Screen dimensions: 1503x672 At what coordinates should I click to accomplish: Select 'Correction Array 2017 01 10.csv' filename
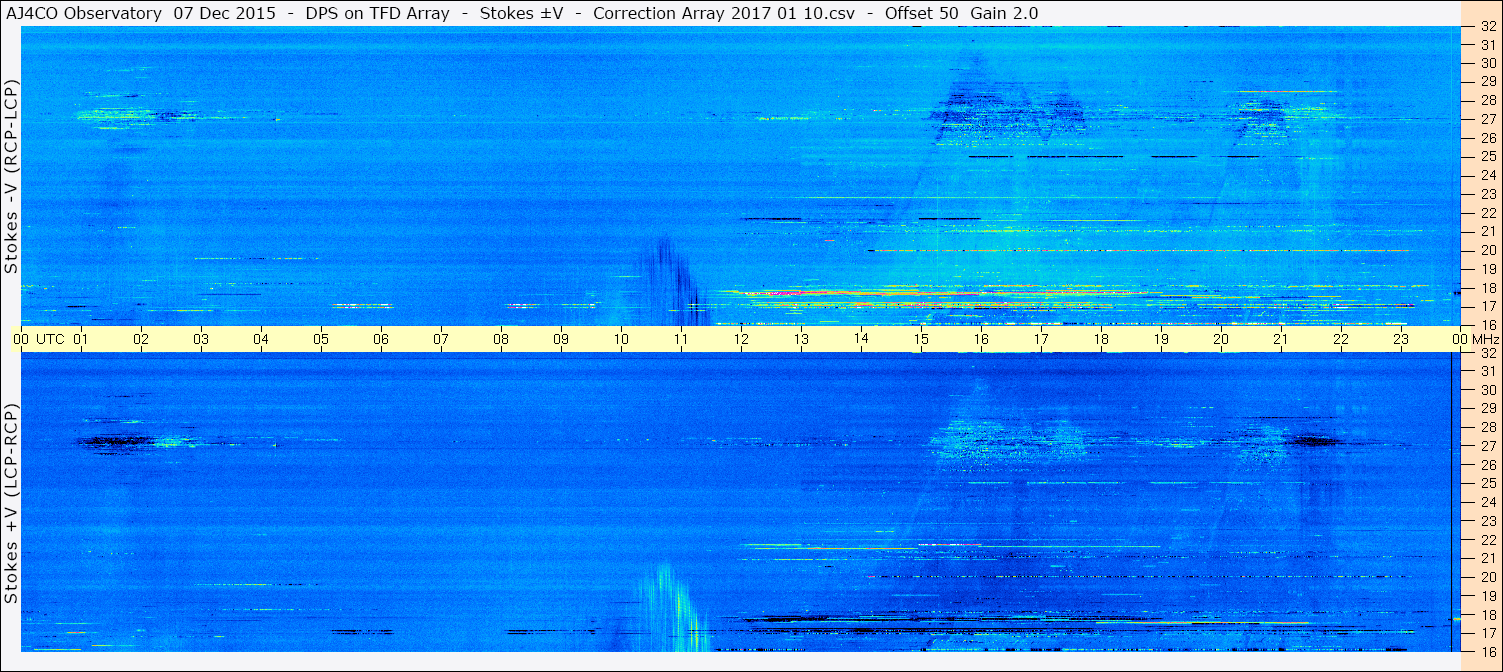coord(724,13)
